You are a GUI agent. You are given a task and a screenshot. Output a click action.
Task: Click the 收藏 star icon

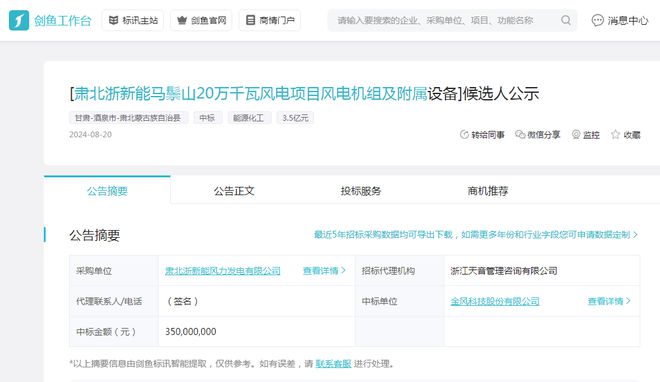click(x=615, y=135)
